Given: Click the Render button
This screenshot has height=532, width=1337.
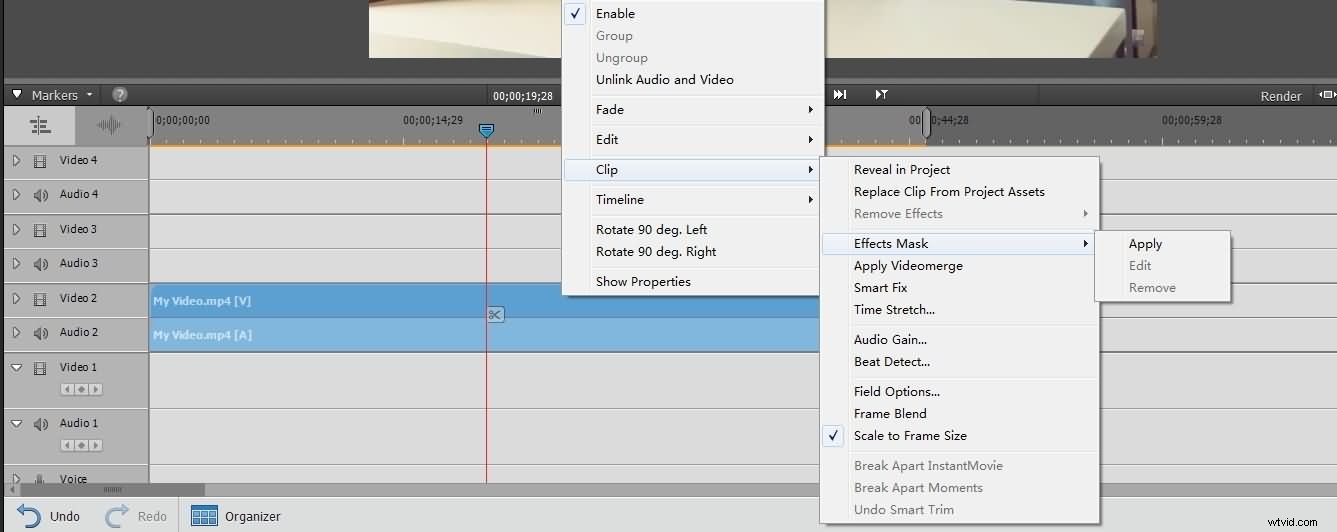Looking at the screenshot, I should pyautogui.click(x=1281, y=96).
